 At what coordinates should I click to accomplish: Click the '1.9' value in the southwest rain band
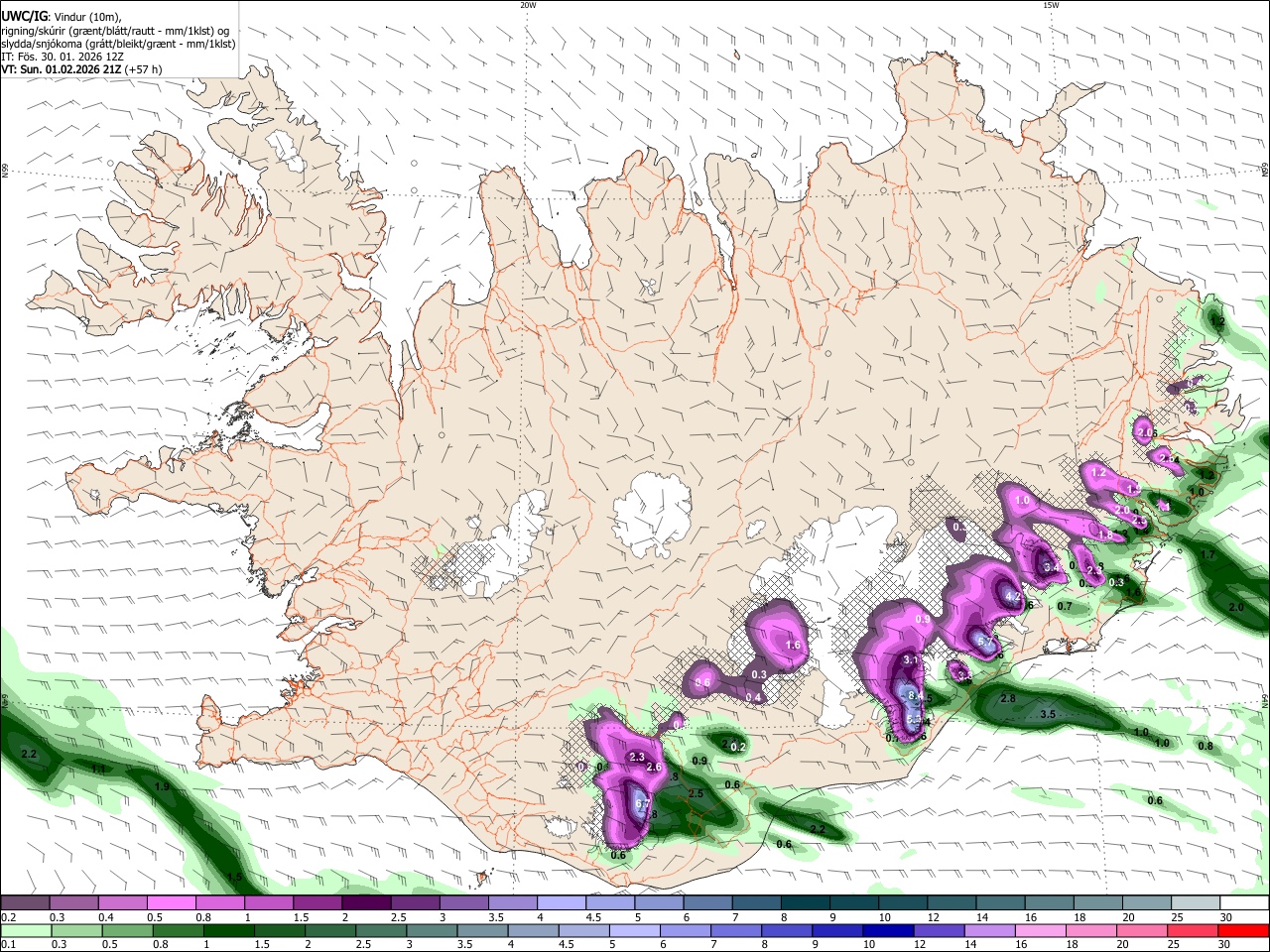(163, 786)
